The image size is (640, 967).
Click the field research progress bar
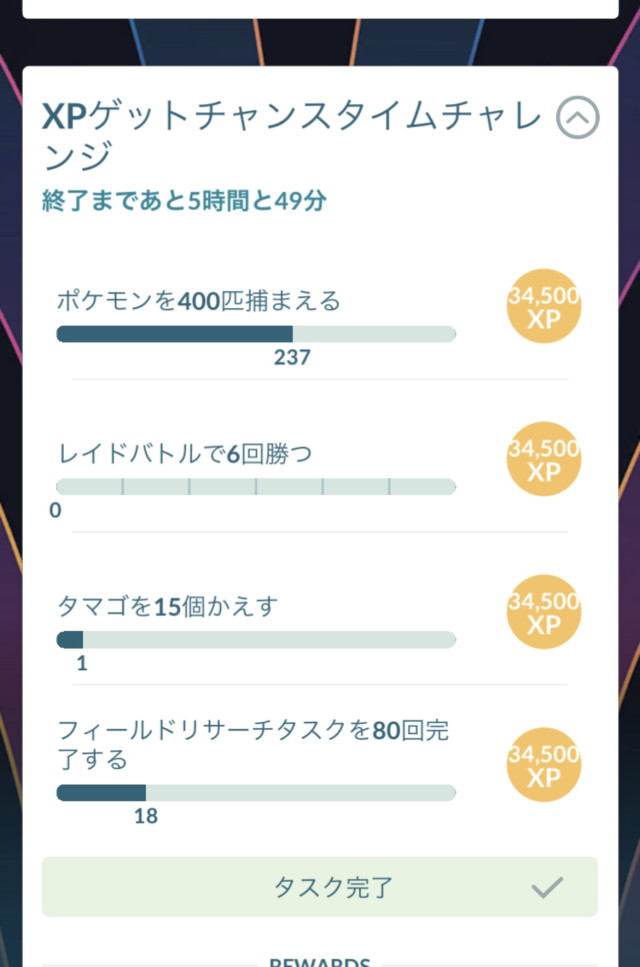point(256,792)
